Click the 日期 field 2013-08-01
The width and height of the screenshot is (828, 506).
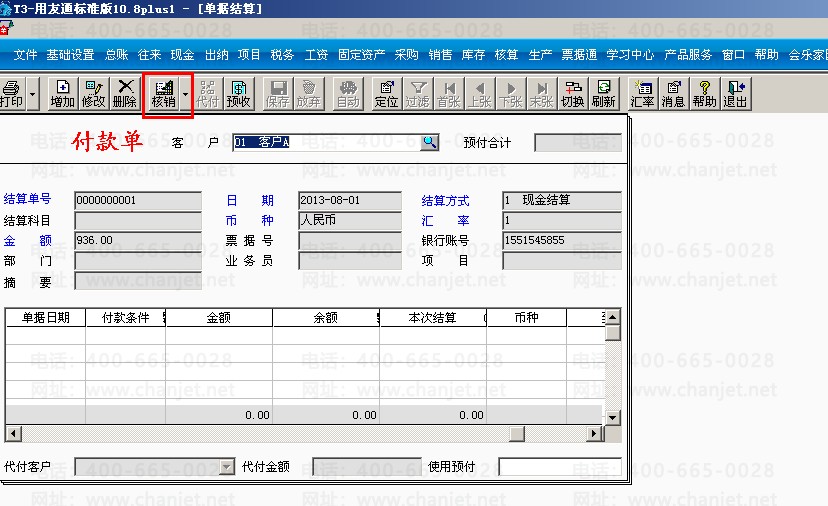(x=350, y=201)
